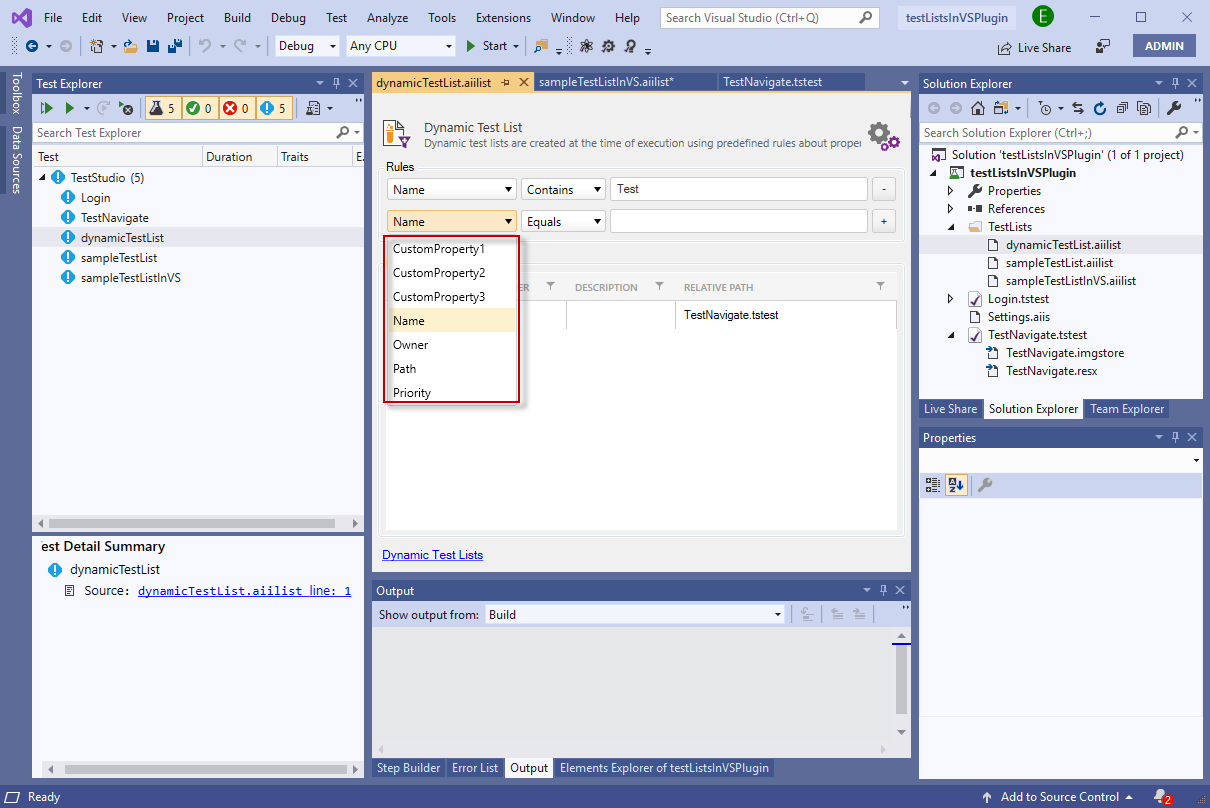Viewport: 1210px width, 808px height.
Task: Remove the first rule with minus button
Action: pyautogui.click(x=884, y=189)
